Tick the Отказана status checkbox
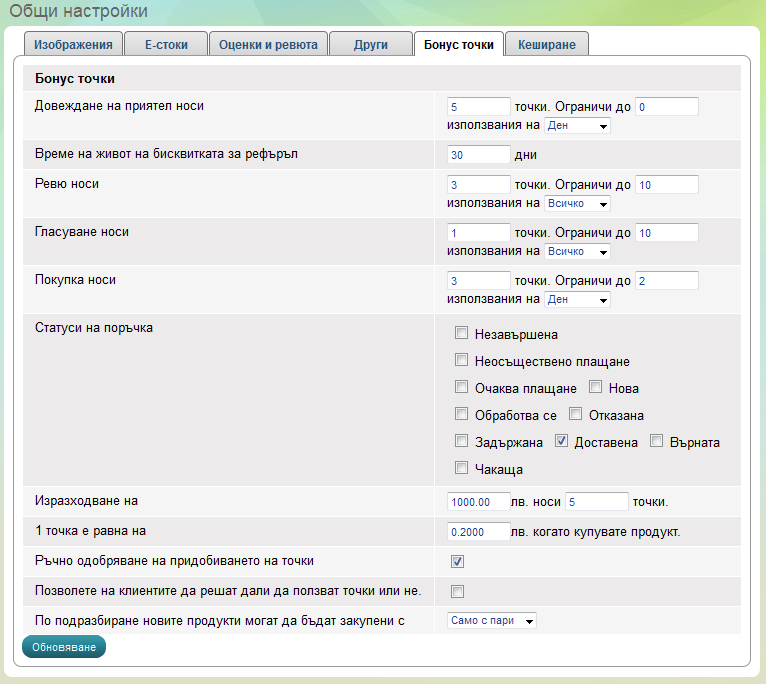 tap(575, 414)
